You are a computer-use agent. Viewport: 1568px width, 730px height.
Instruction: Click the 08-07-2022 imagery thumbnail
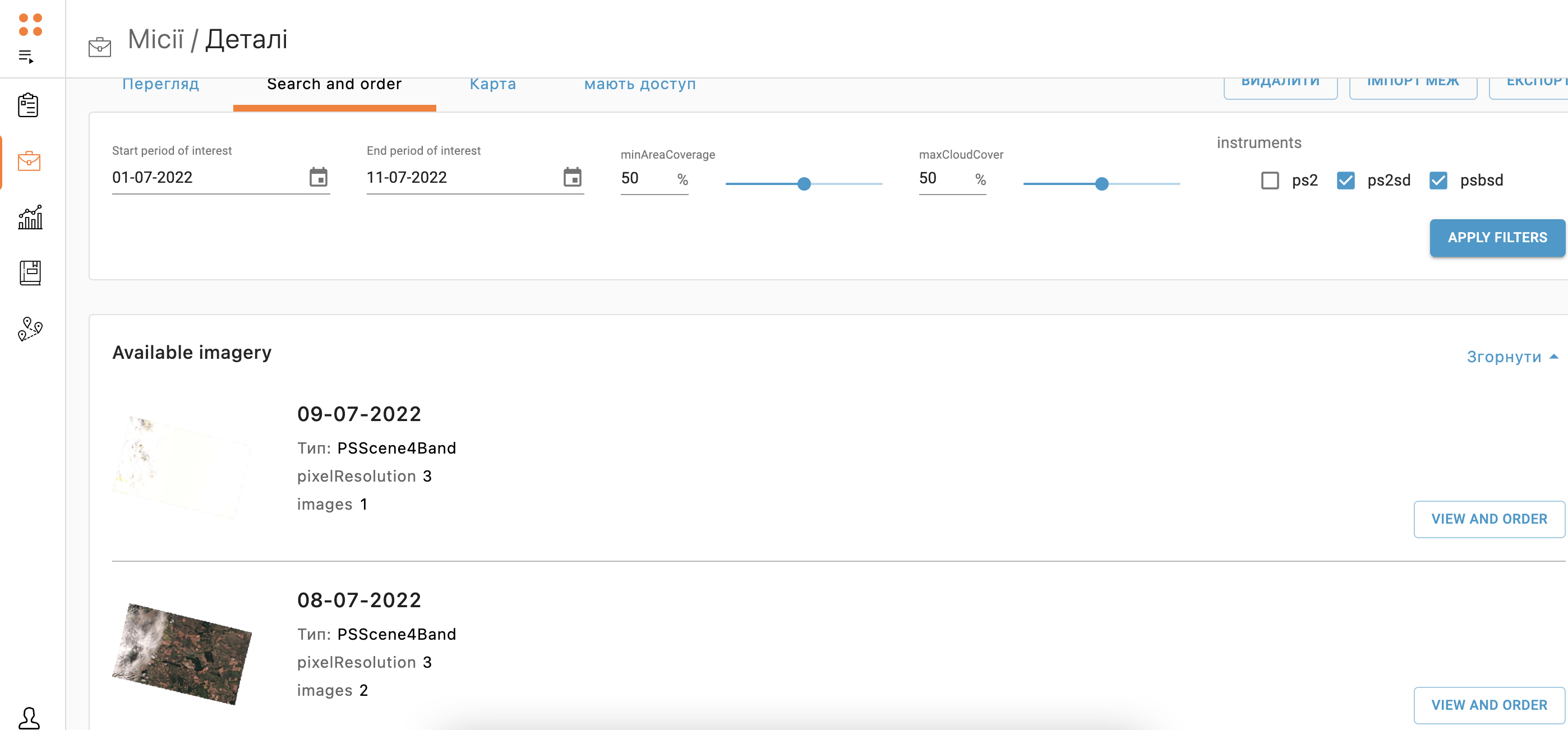coord(181,654)
